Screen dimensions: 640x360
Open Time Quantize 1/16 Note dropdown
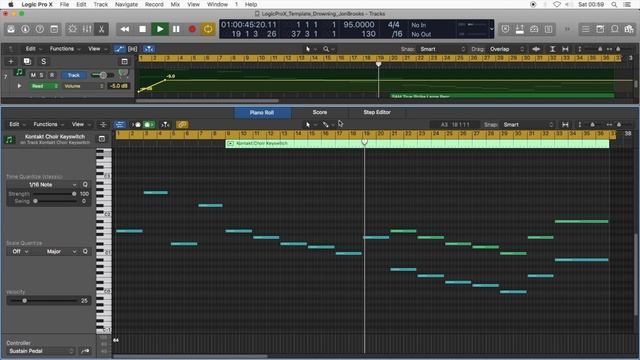point(43,185)
